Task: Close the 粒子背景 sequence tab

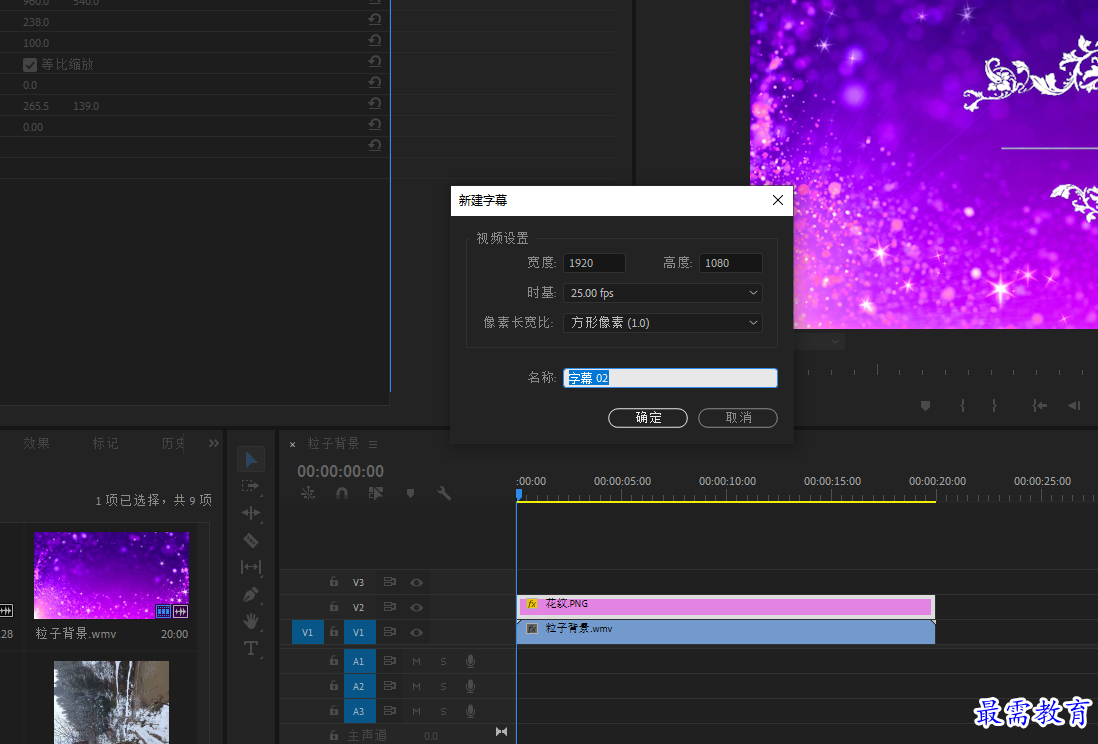Action: click(x=293, y=444)
